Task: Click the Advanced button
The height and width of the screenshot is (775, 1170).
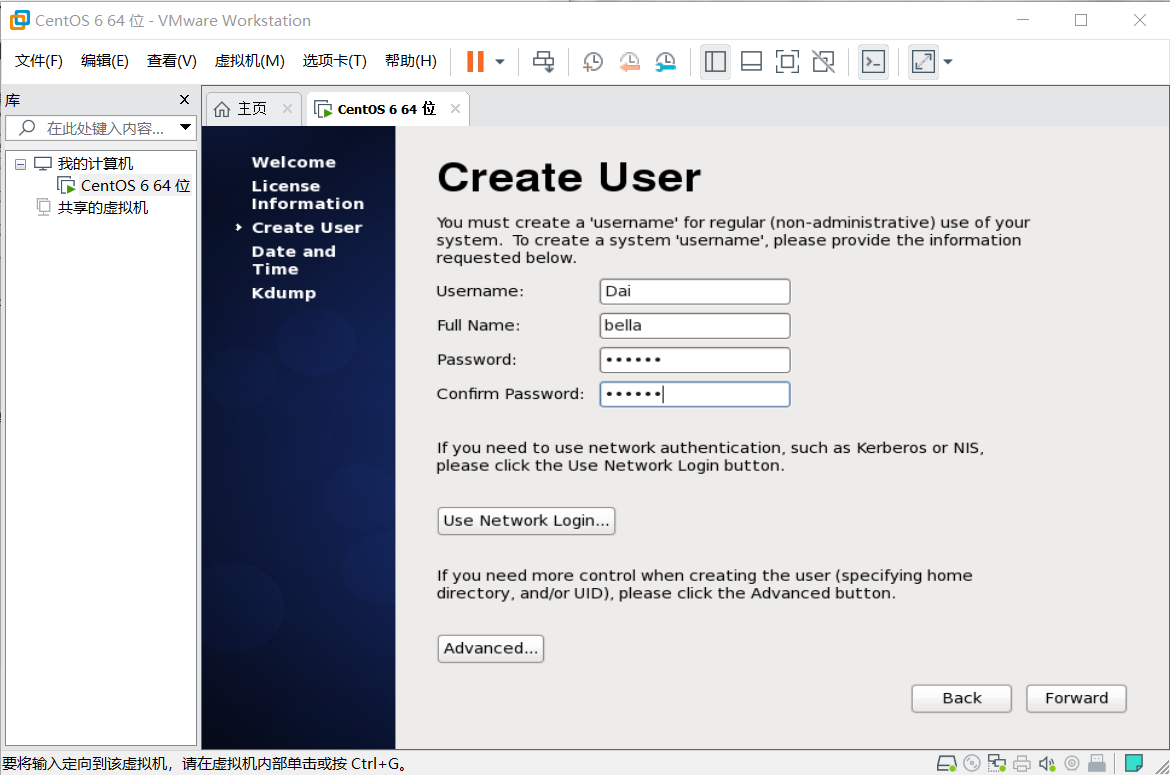Action: (490, 648)
